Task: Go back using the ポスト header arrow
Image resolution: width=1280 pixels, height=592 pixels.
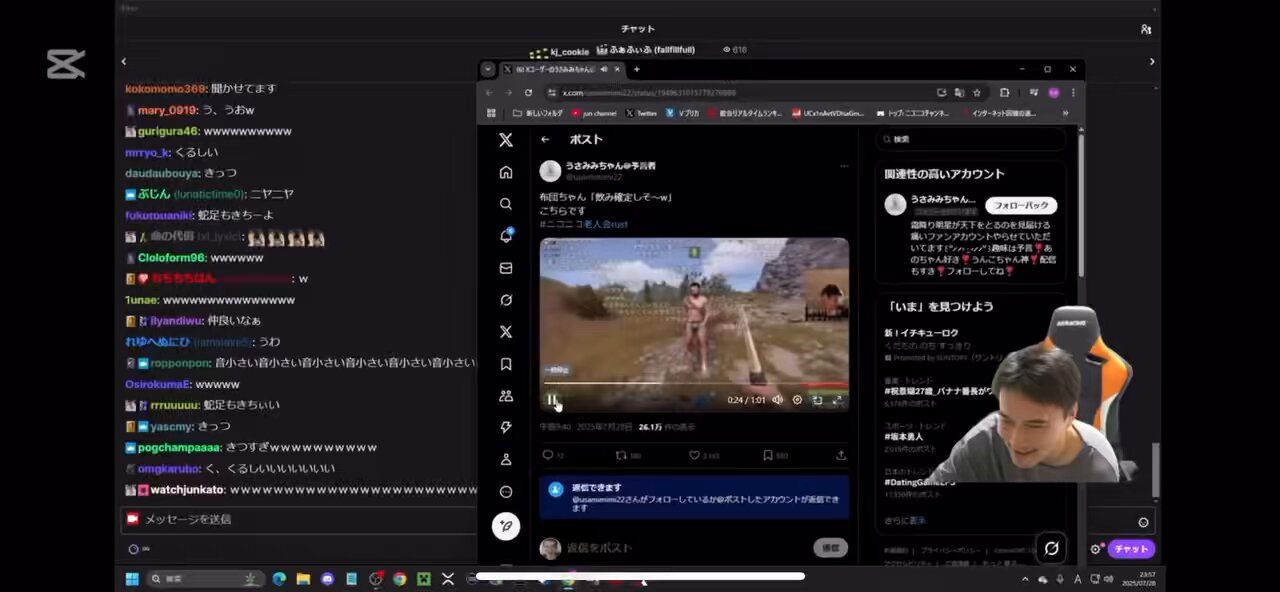Action: (545, 140)
